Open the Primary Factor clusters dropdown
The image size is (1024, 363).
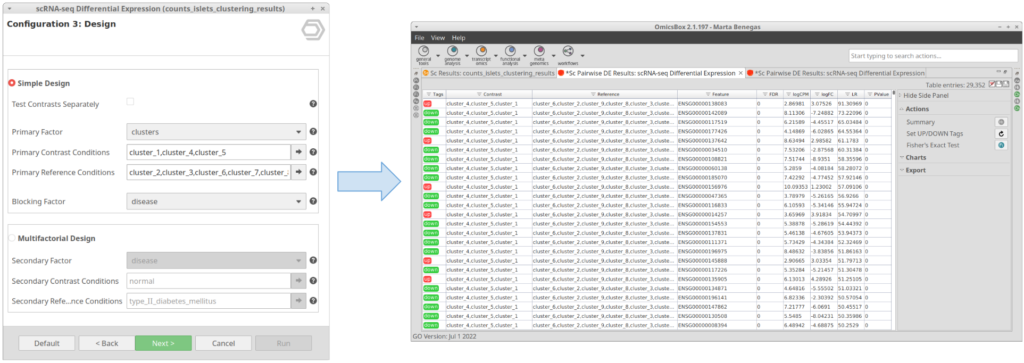pyautogui.click(x=216, y=131)
